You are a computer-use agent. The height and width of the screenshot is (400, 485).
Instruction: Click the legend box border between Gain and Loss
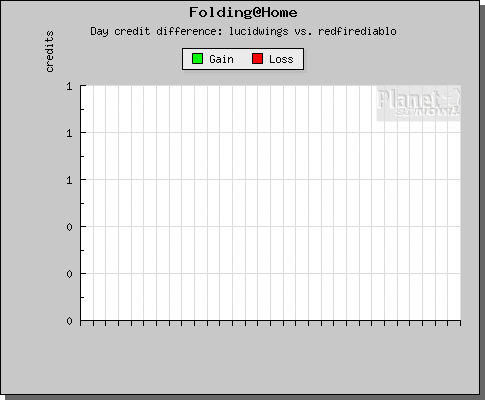coord(243,59)
